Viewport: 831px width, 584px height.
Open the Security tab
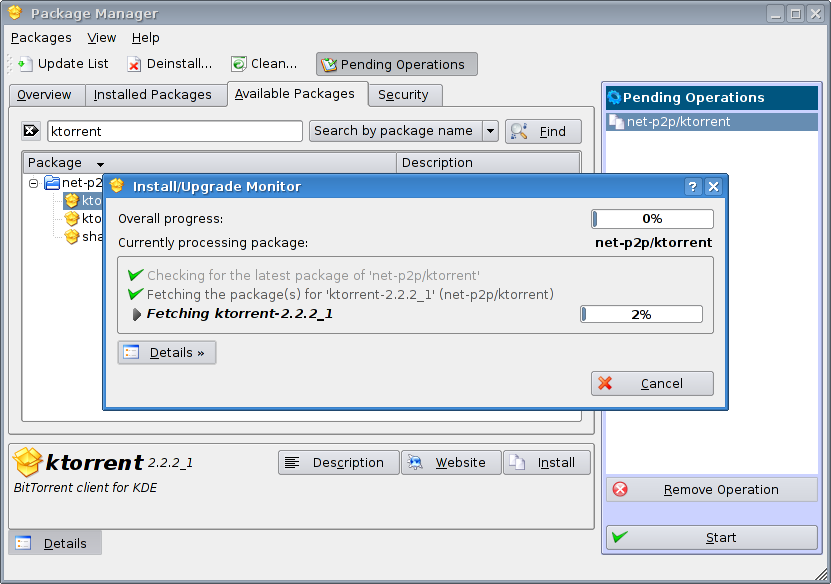[x=405, y=95]
